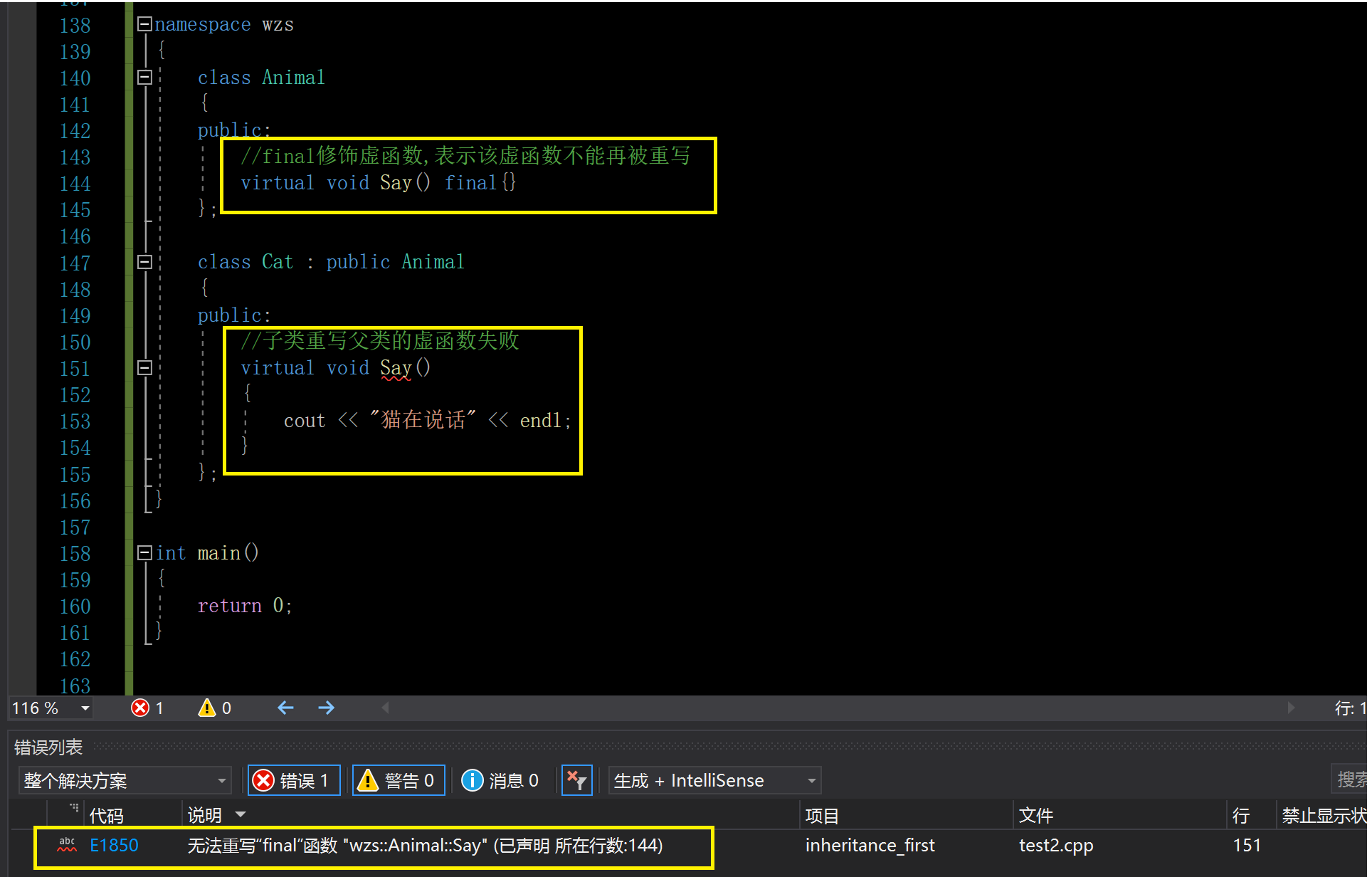This screenshot has height=877, width=1372.
Task: Click the collapse expander for class Animal
Action: click(144, 77)
